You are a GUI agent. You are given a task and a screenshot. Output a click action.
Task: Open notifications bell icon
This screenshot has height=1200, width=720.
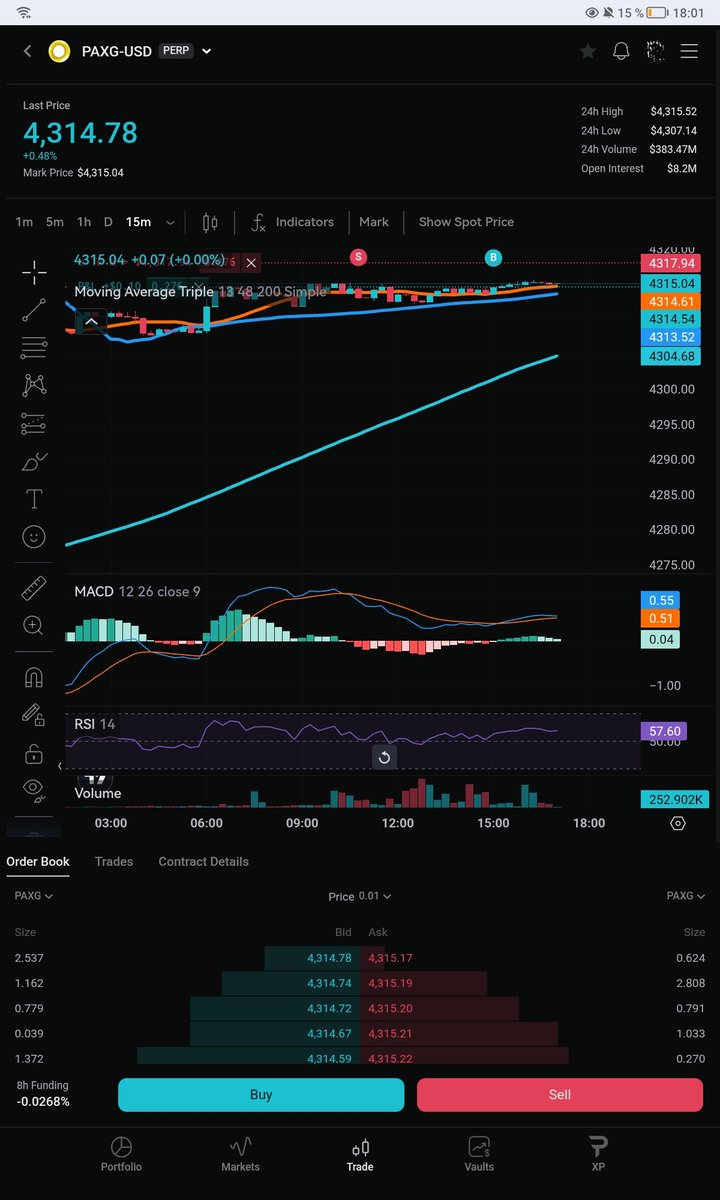(x=621, y=51)
